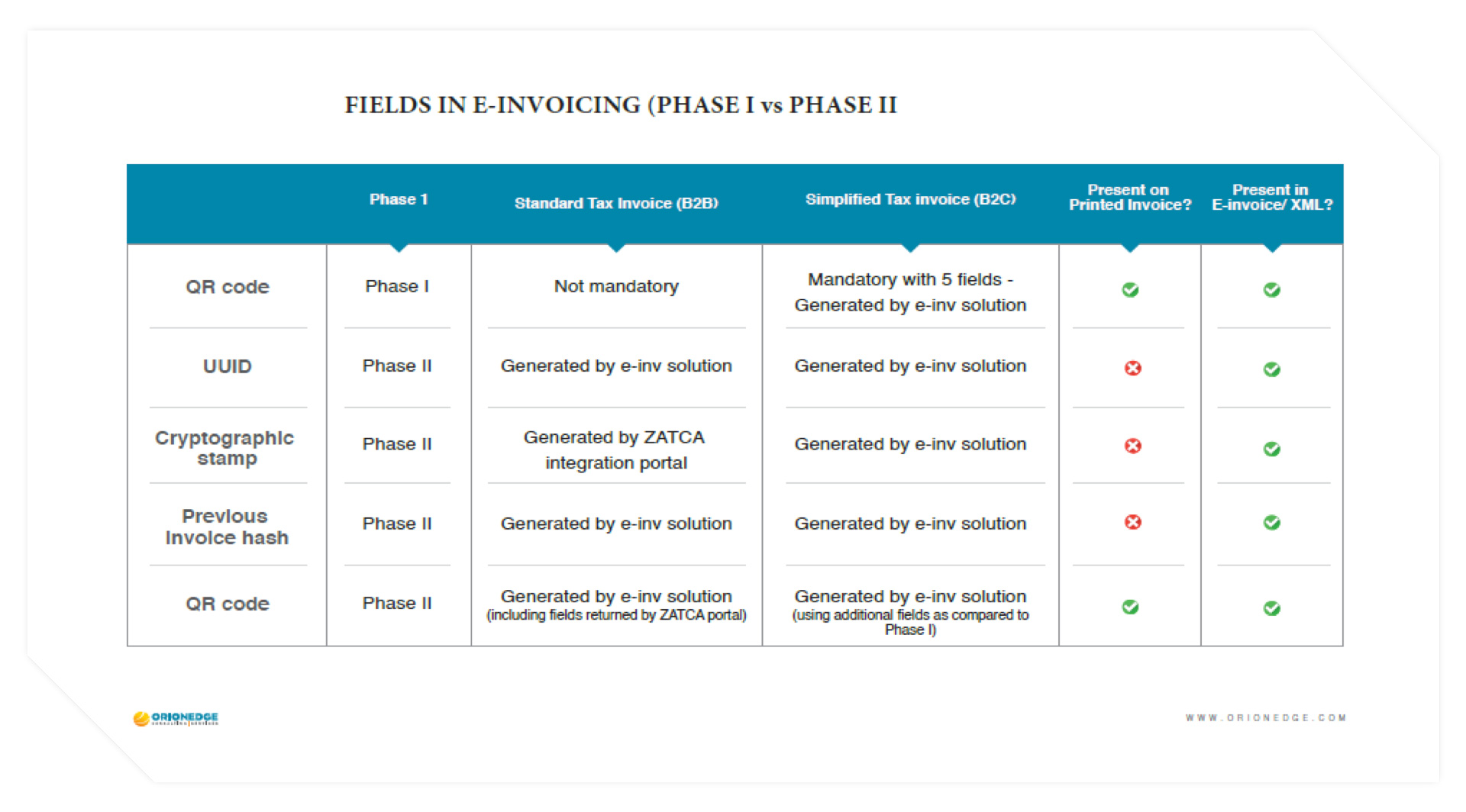Click the green check for Phase I QR code XML column

[1271, 290]
